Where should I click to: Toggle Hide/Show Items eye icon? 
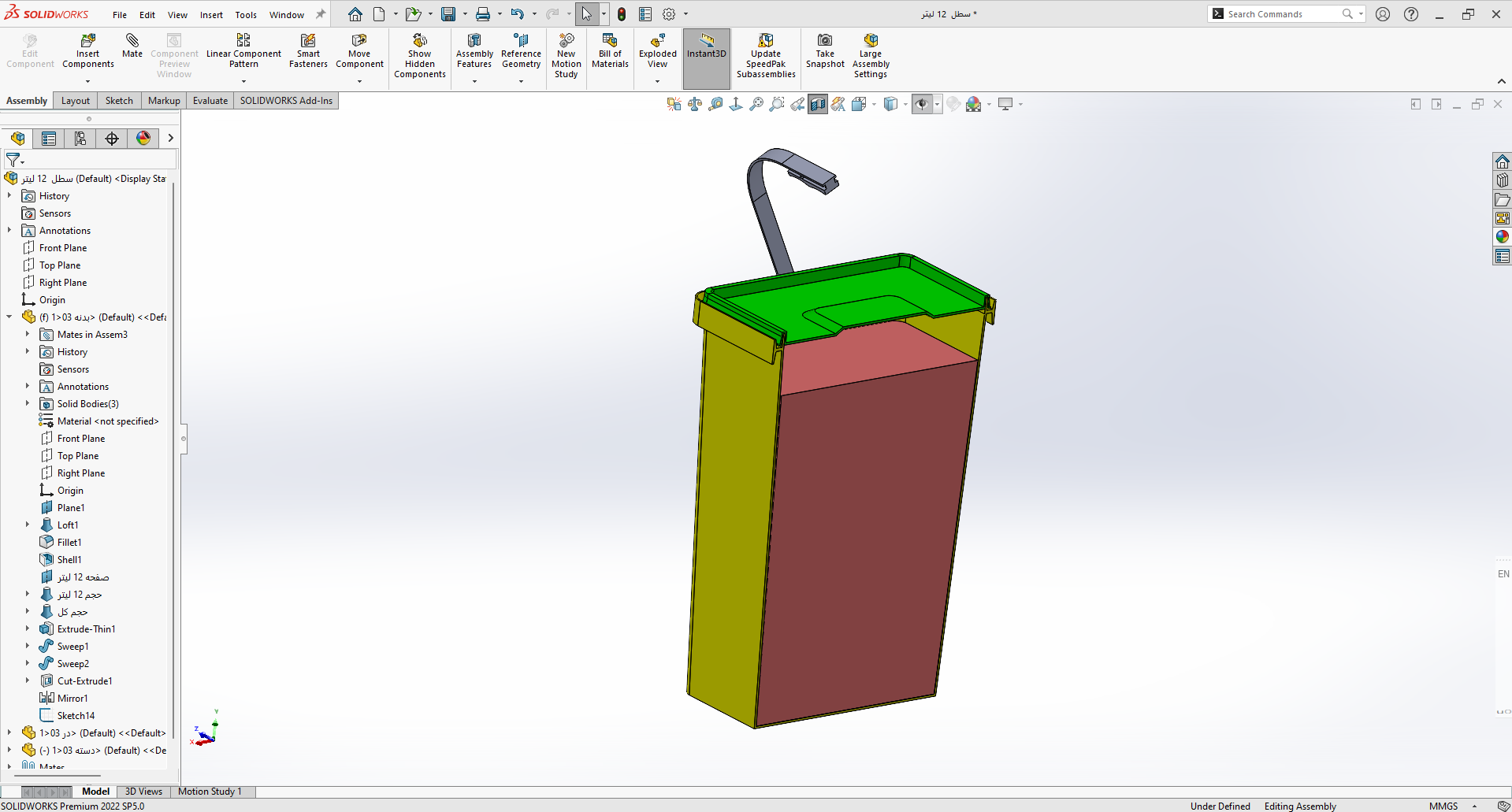point(922,104)
